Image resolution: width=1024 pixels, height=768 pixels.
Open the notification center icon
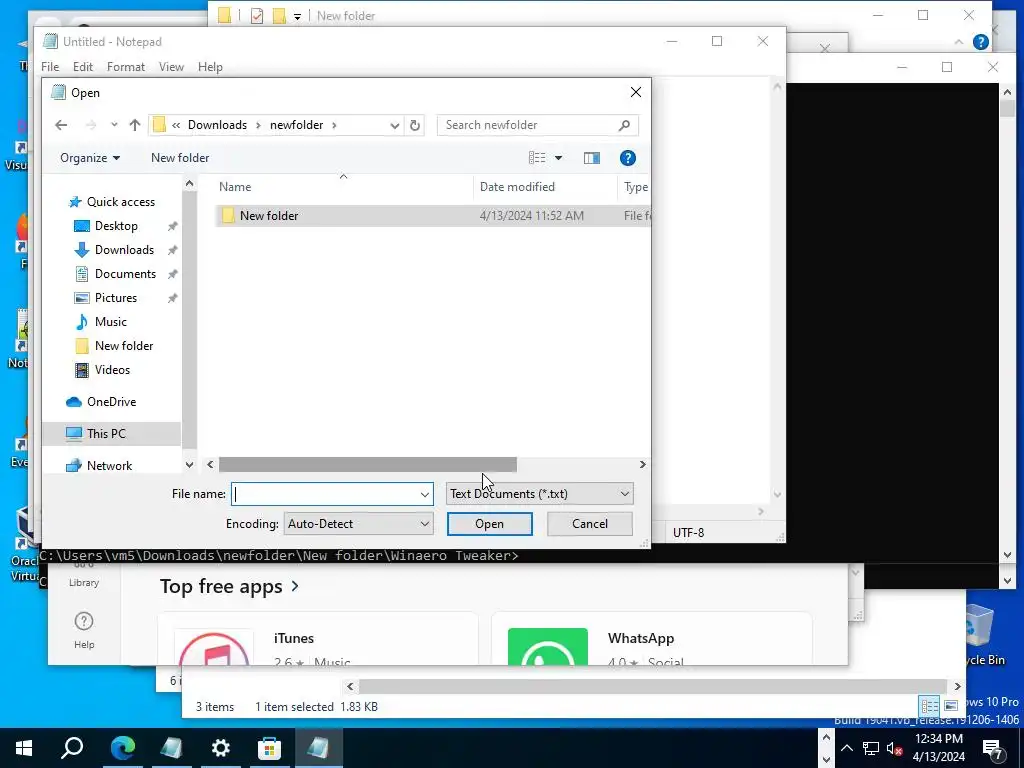pyautogui.click(x=993, y=748)
